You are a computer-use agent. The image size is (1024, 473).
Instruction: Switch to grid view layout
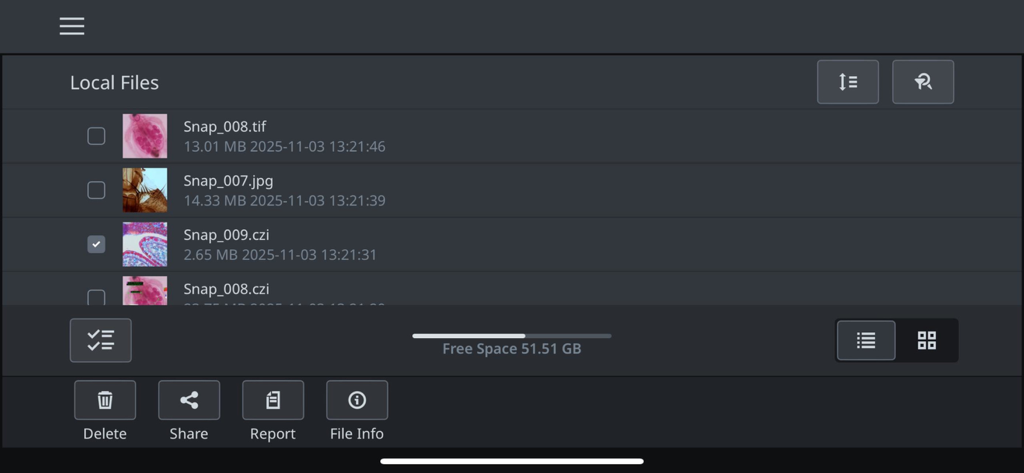[927, 340]
